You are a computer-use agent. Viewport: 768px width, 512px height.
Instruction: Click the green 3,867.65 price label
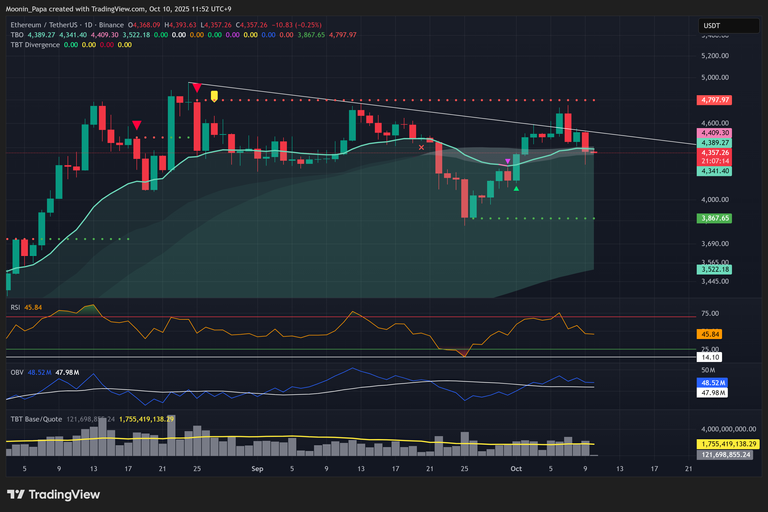(x=715, y=218)
